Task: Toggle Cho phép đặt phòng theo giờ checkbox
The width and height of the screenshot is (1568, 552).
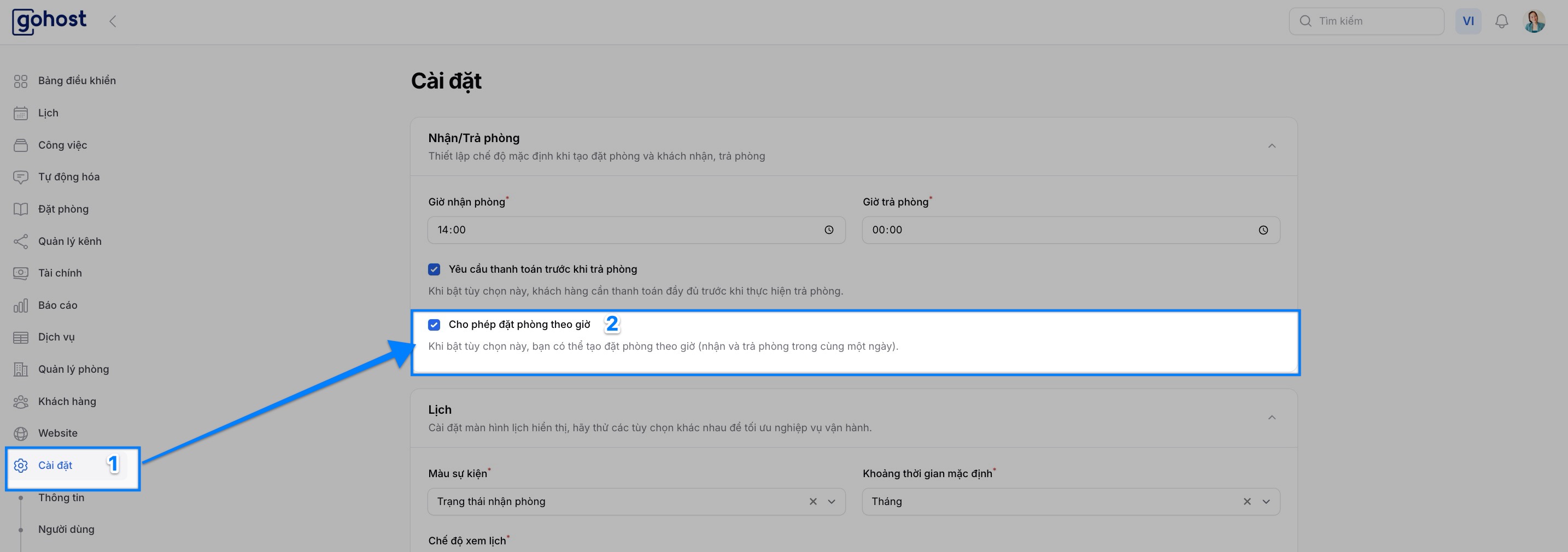Action: point(434,325)
